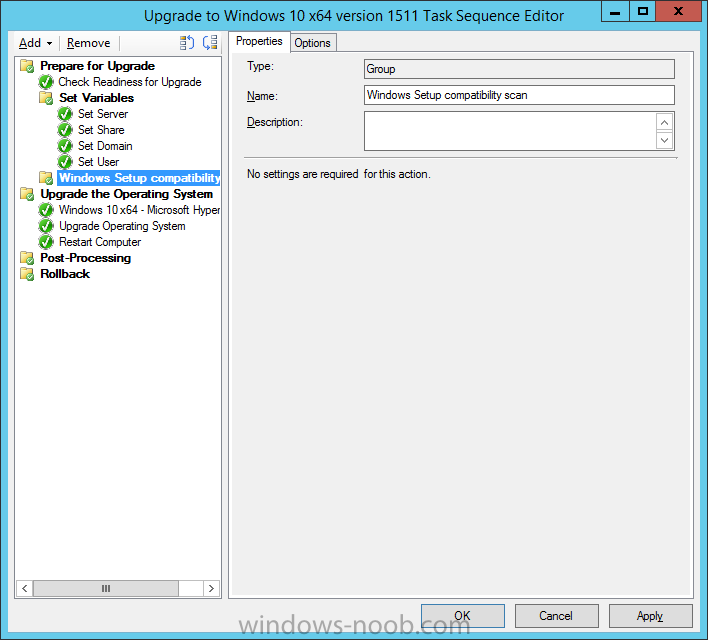Viewport: 708px width, 640px height.
Task: Click Upgrade the Operating System folder icon
Action: [x=27, y=194]
